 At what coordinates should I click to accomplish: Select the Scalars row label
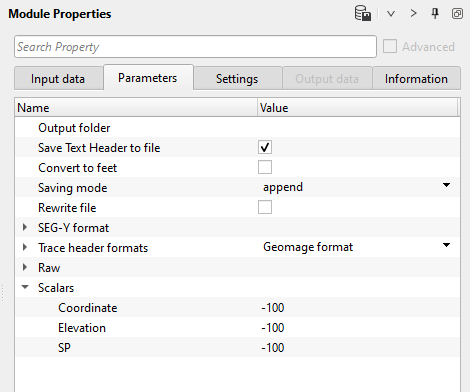[x=56, y=288]
